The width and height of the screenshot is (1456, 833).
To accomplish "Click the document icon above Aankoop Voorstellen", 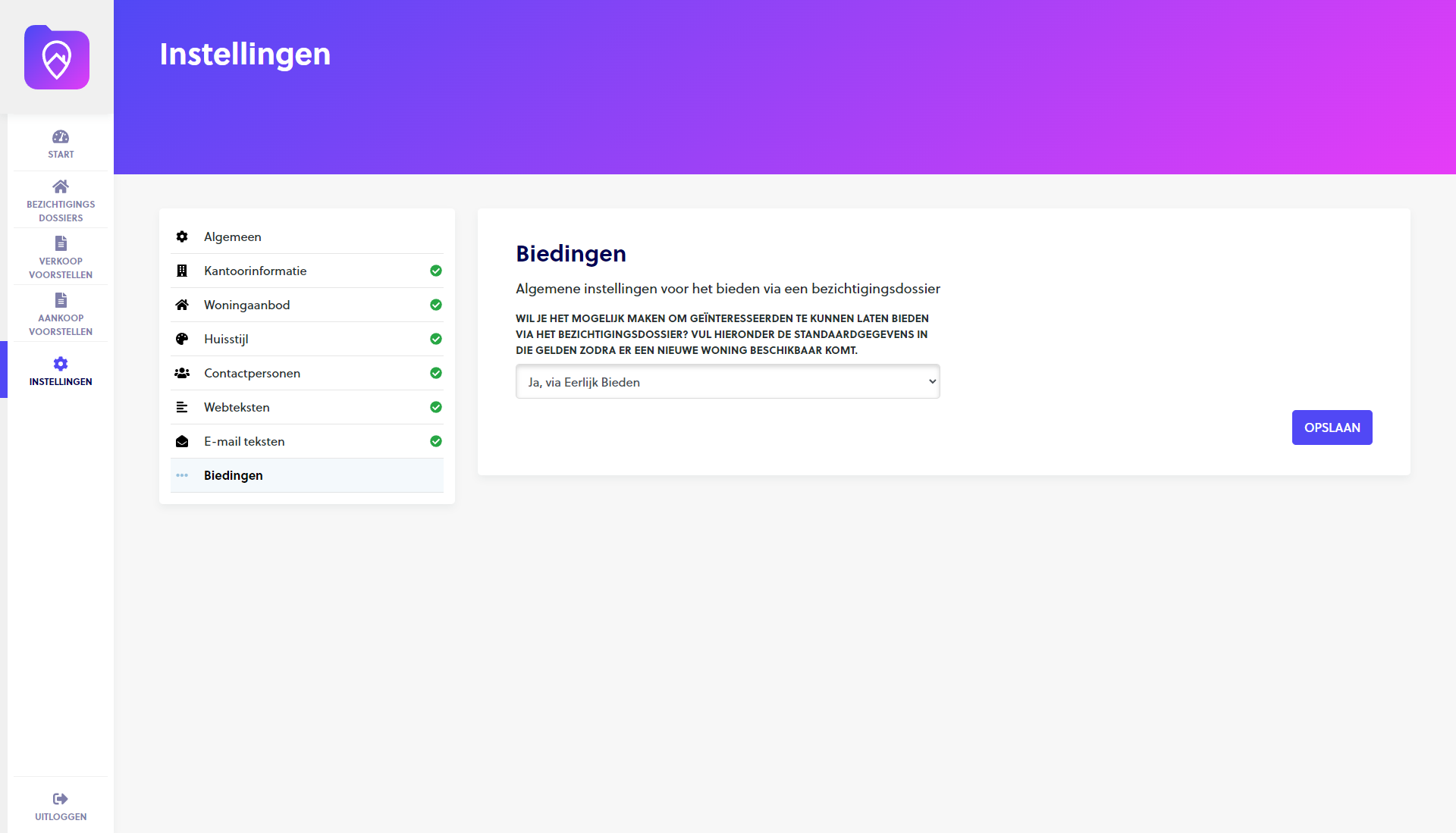I will tap(61, 300).
